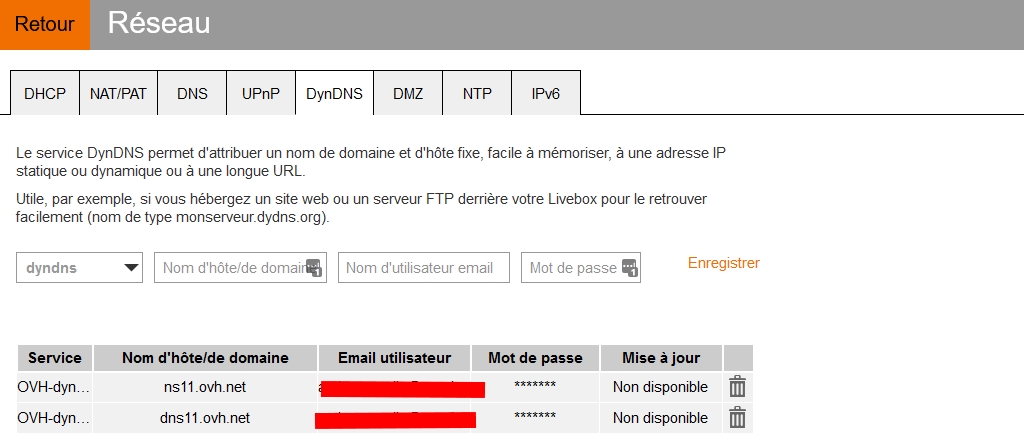1024x445 pixels.
Task: Open the NAT/PAT tab
Action: tap(118, 94)
